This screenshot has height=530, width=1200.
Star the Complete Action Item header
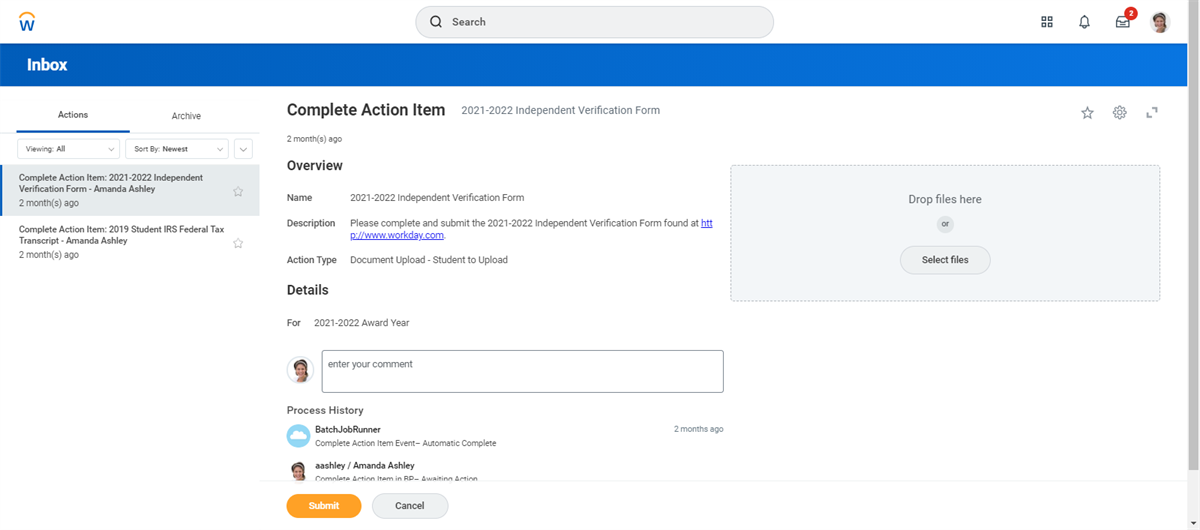pos(1087,113)
